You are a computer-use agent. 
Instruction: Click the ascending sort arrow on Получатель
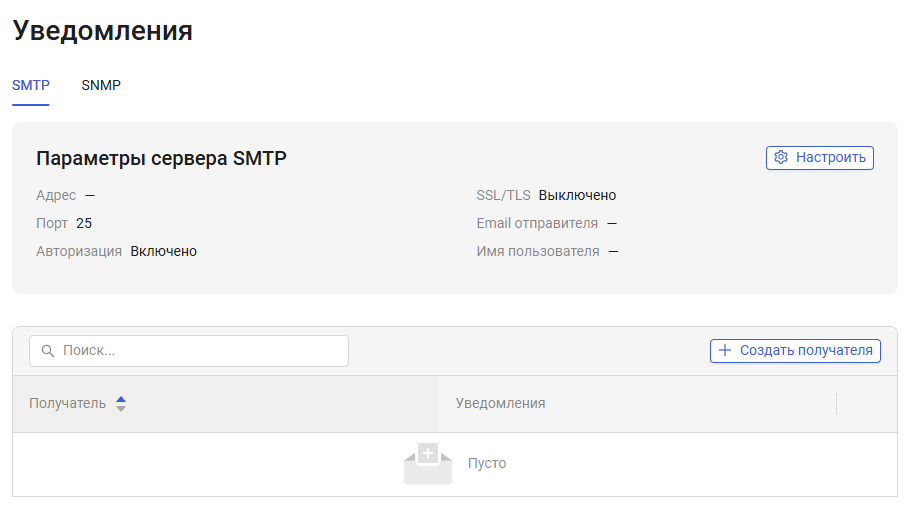click(121, 399)
